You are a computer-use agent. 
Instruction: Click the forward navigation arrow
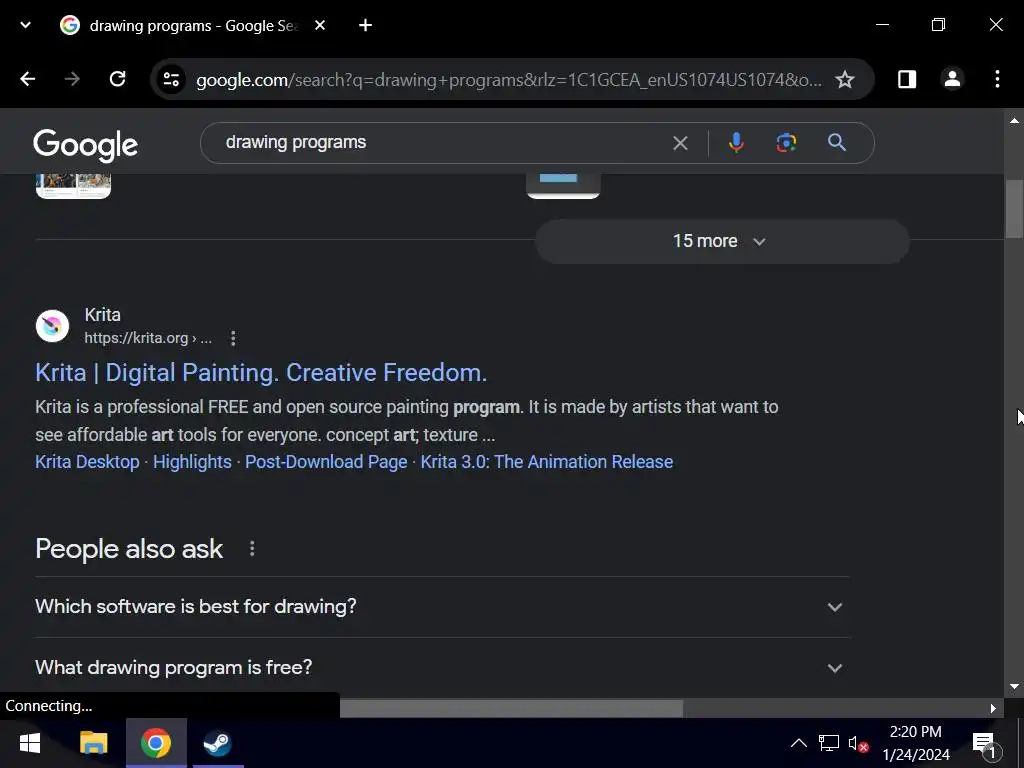(72, 79)
